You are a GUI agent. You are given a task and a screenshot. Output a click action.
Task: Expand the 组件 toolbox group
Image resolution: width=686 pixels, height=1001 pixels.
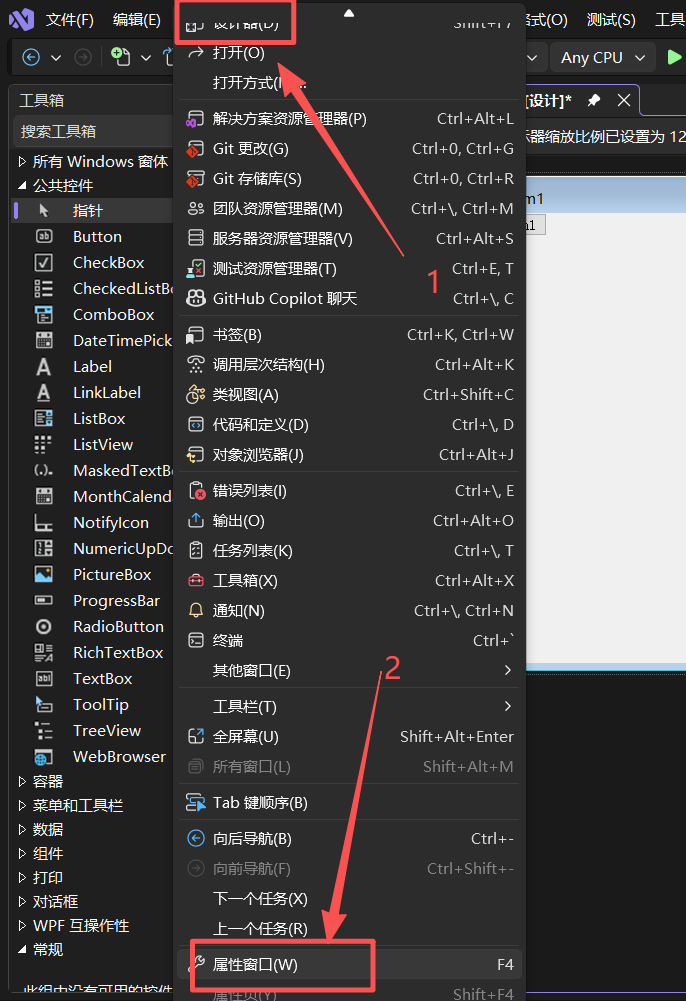click(22, 854)
